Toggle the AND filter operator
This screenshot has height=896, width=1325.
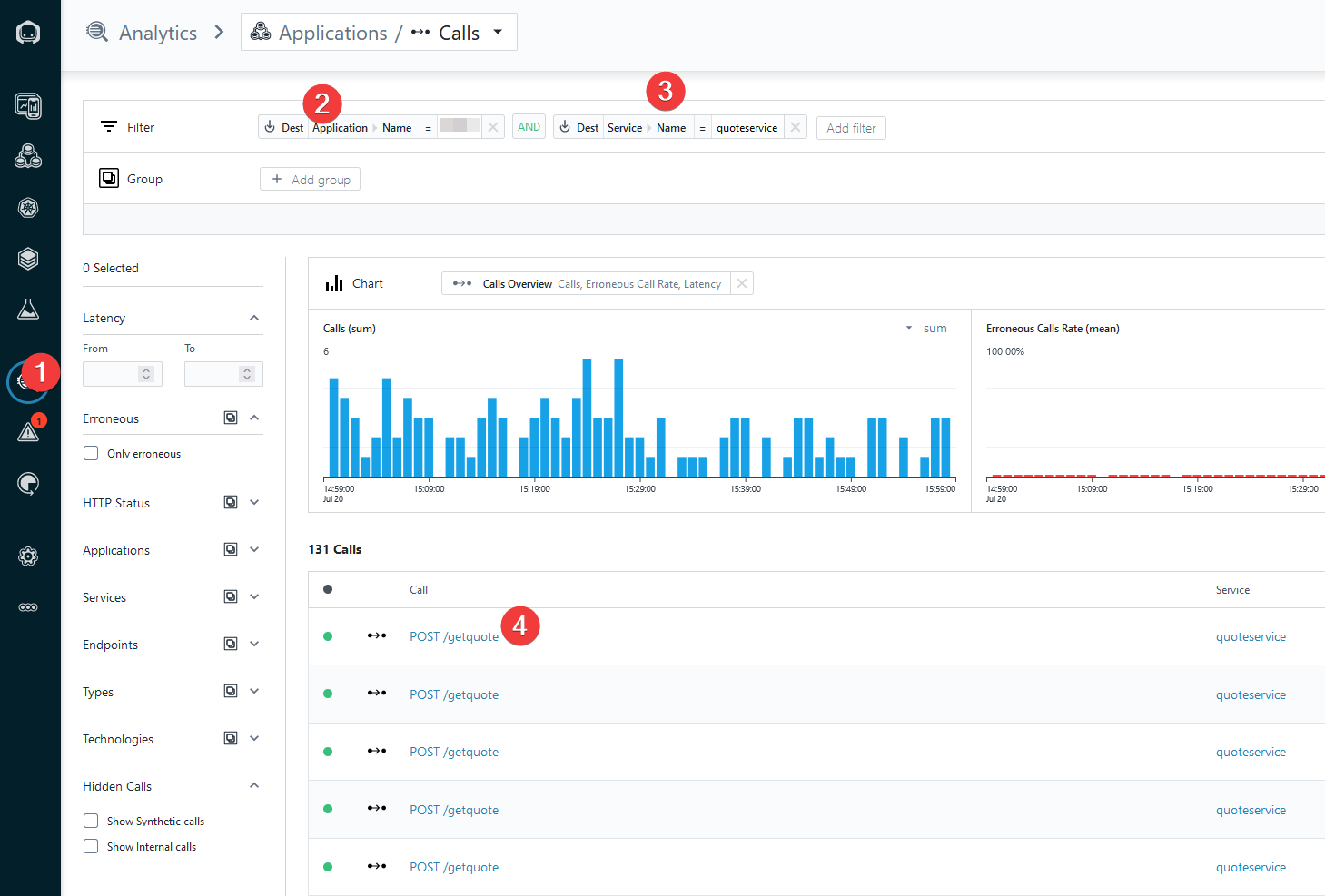[x=529, y=127]
